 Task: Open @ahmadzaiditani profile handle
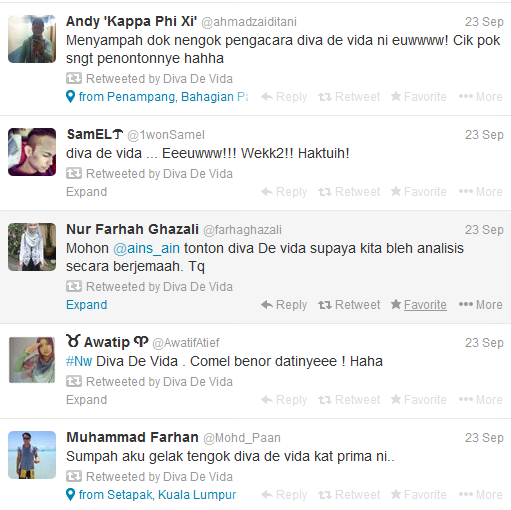(249, 22)
